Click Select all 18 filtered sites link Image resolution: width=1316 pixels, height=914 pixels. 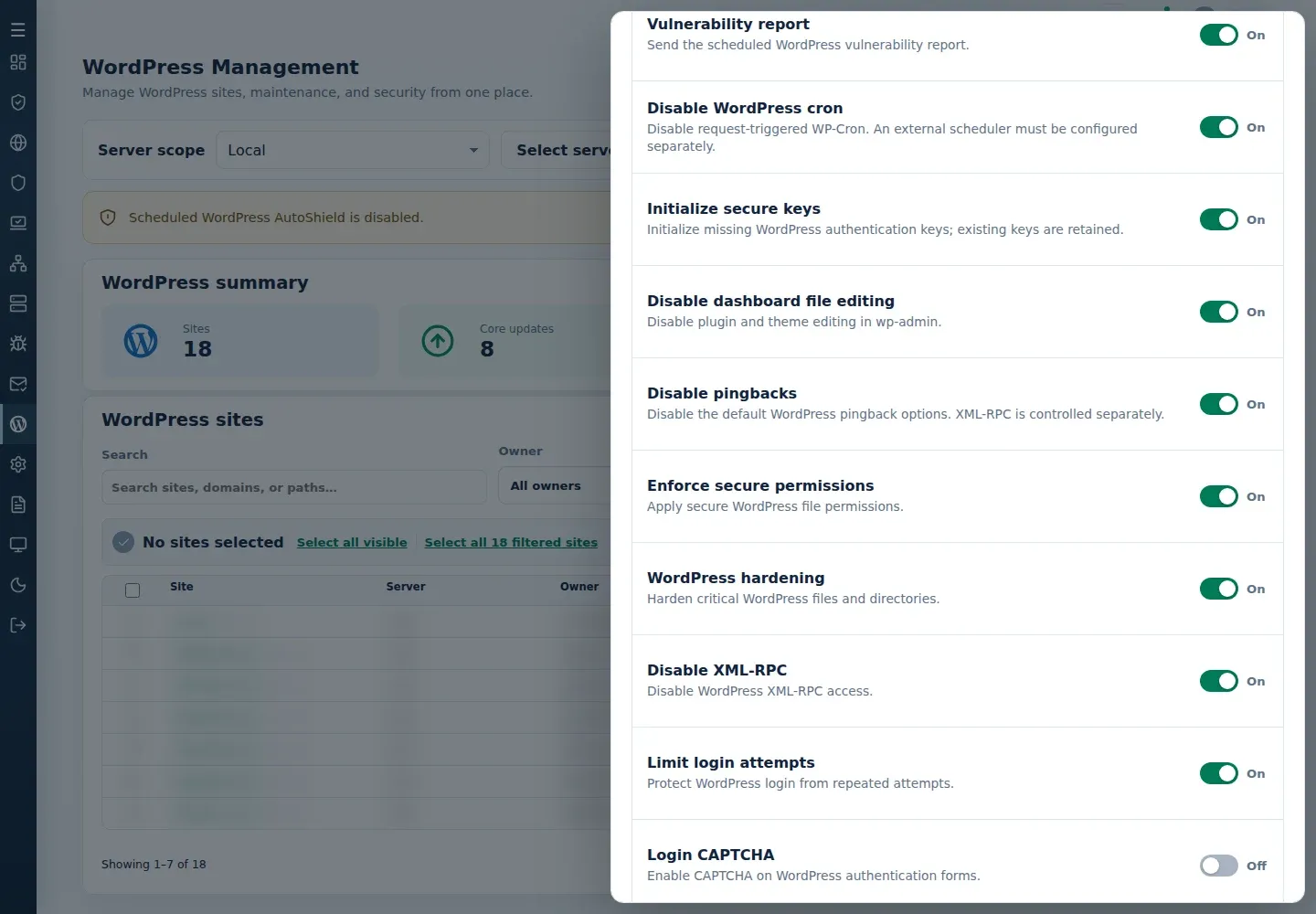[x=511, y=542]
